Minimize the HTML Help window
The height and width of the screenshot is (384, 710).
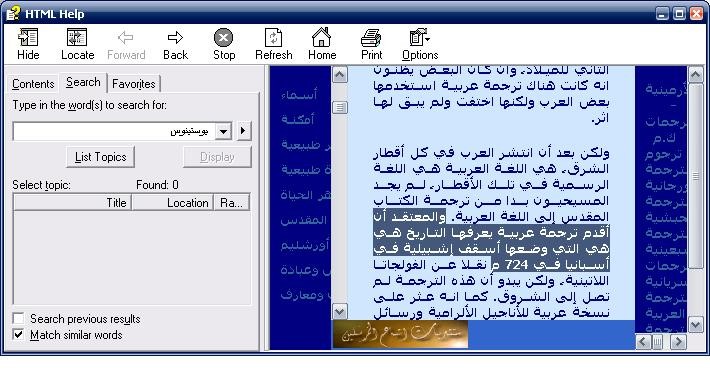click(662, 14)
